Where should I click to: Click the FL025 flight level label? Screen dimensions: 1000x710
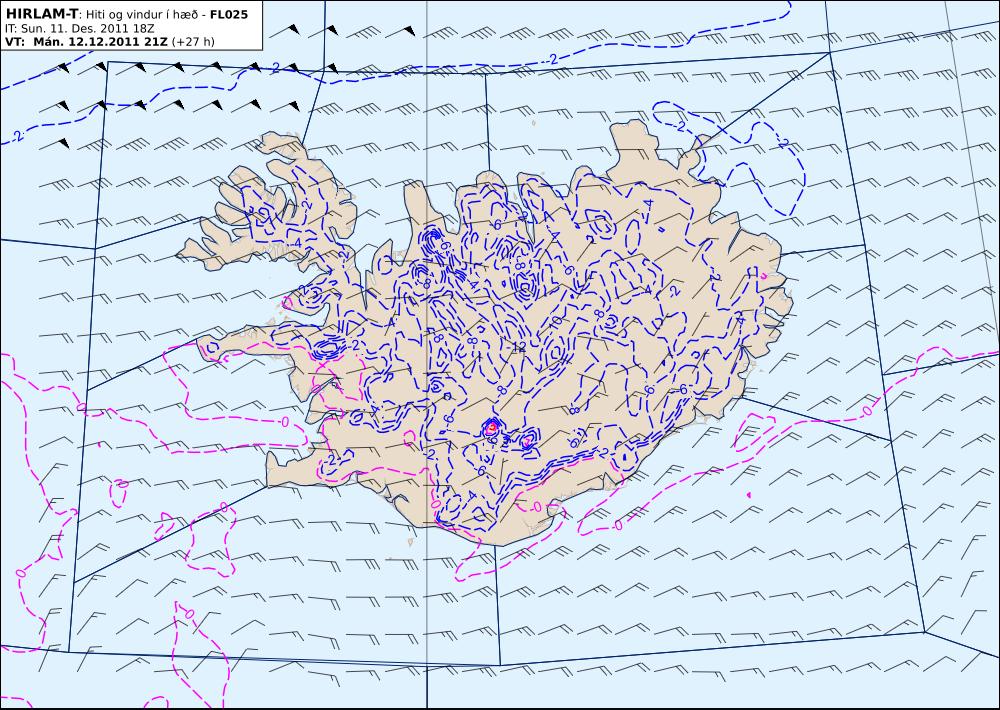coord(229,14)
